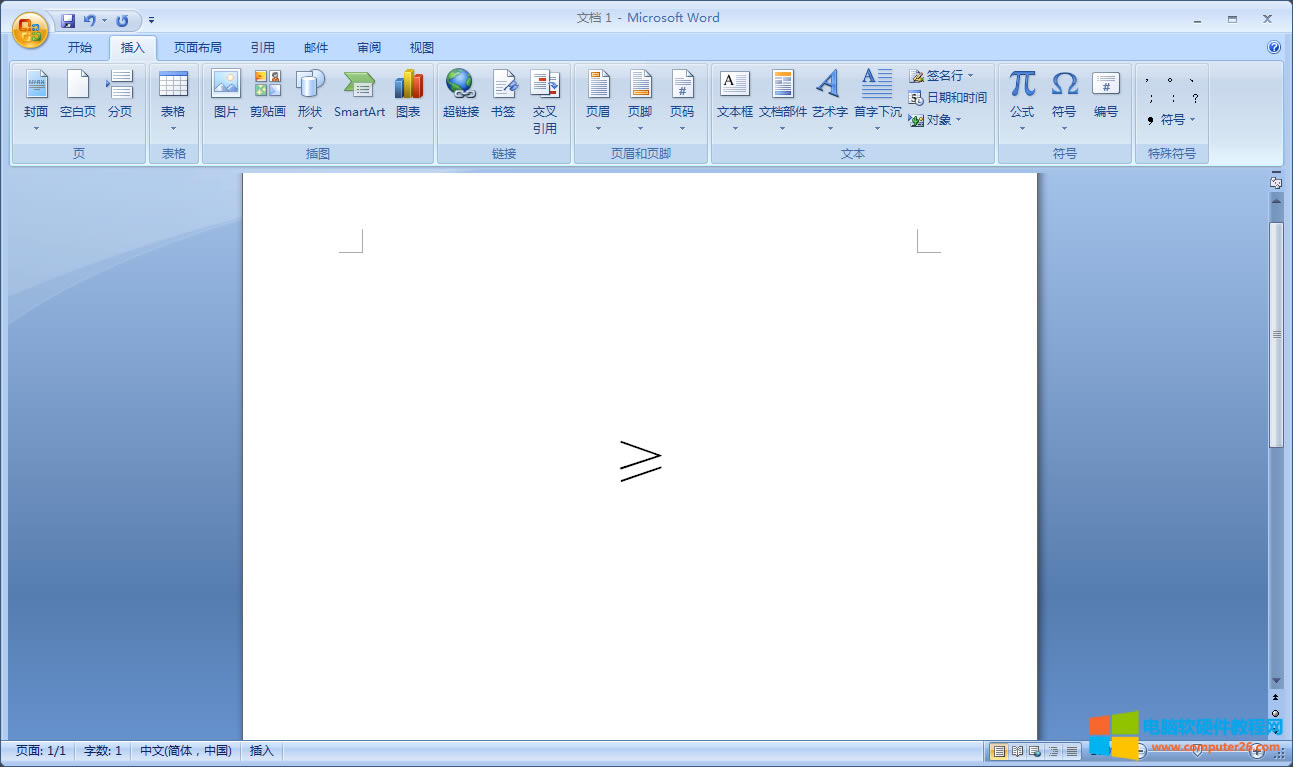This screenshot has height=767, width=1293.
Task: Click the language 中文(简体，中国) indicator
Action: (x=186, y=751)
